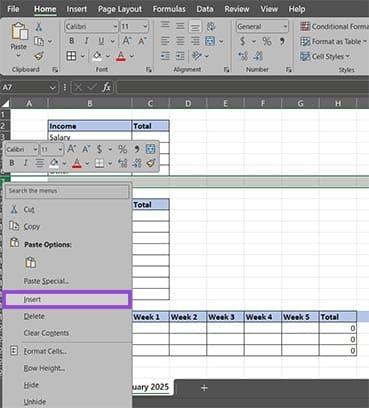Image resolution: width=369 pixels, height=408 pixels.
Task: Toggle Underline in the ribbon Font group
Action: [x=101, y=41]
